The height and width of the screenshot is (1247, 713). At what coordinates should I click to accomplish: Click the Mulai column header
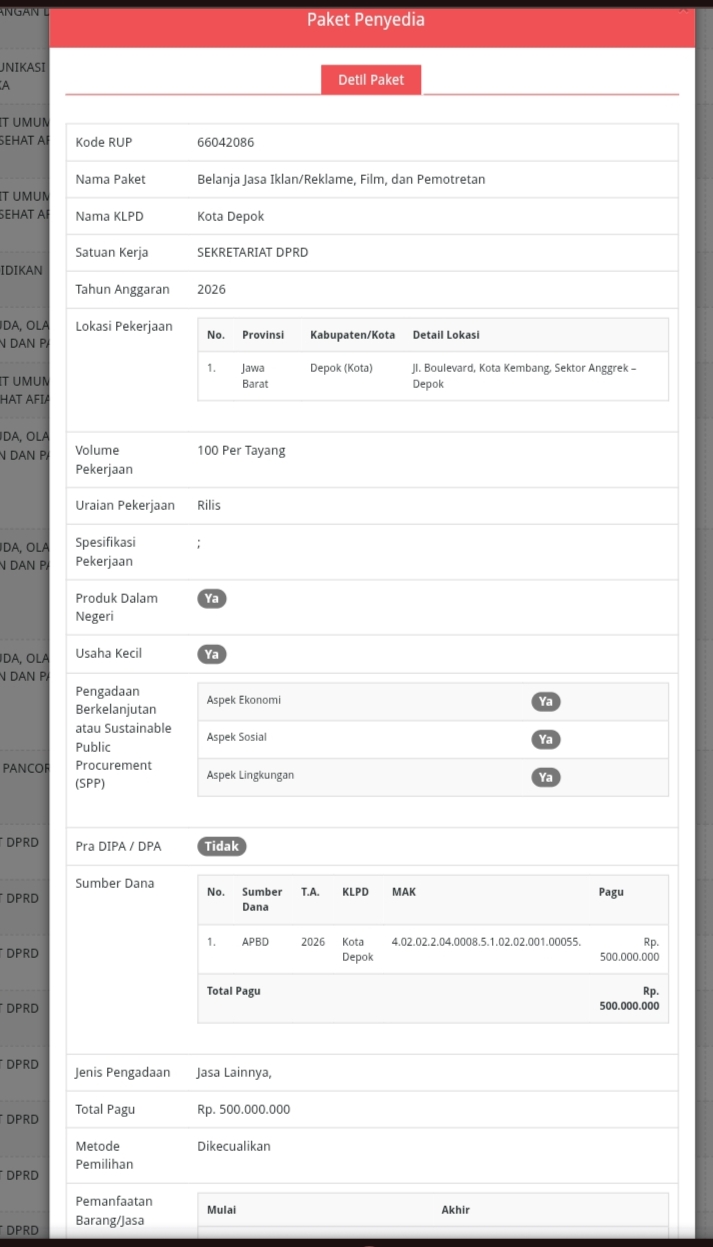[x=222, y=1210]
